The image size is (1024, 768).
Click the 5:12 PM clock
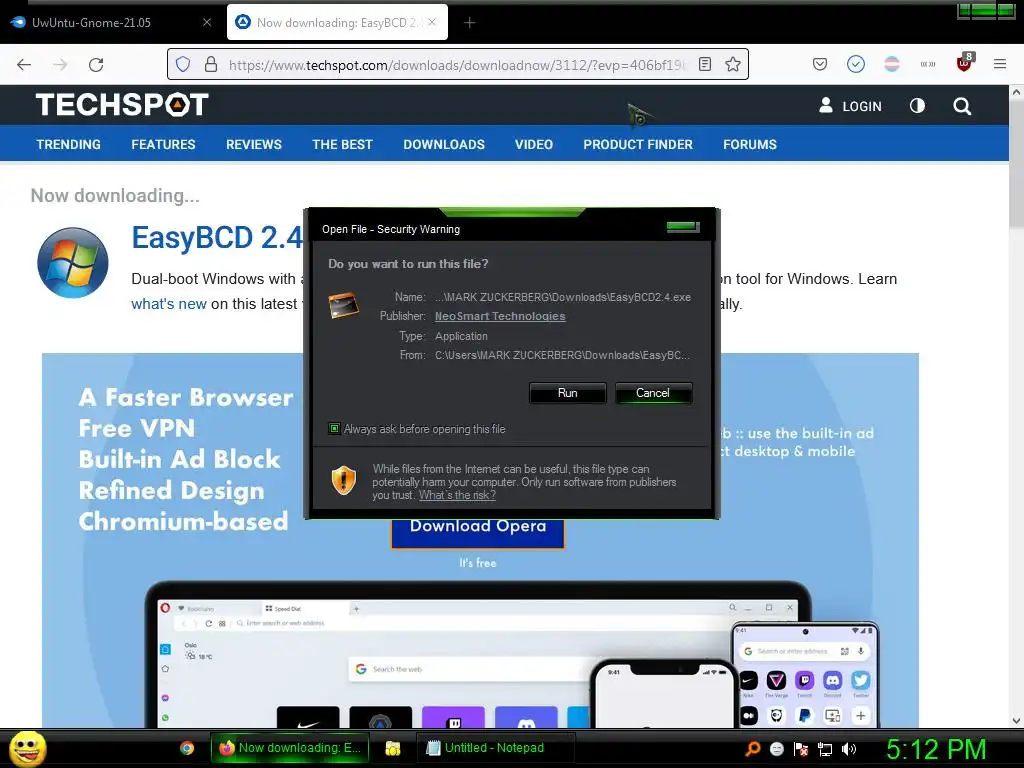(936, 749)
